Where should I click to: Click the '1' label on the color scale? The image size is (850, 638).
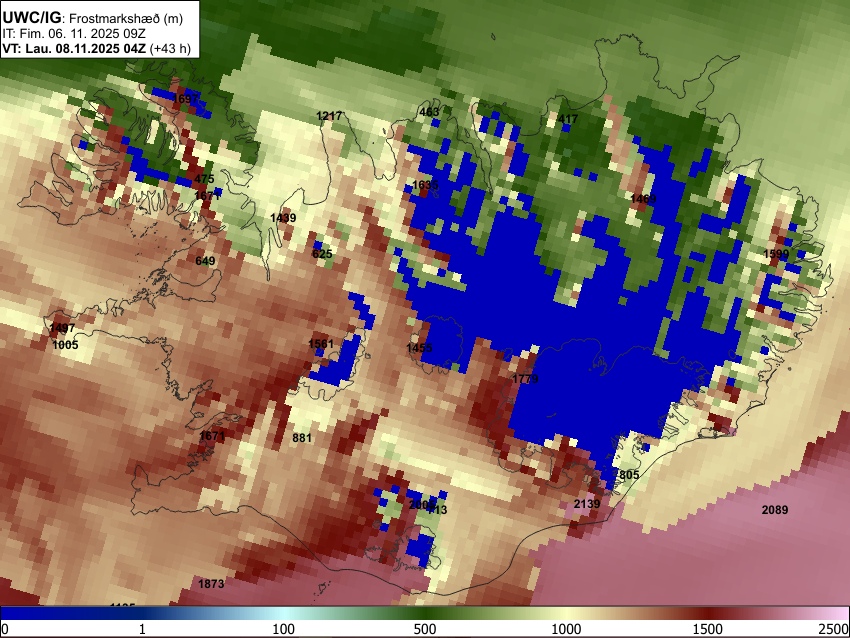coord(142,629)
